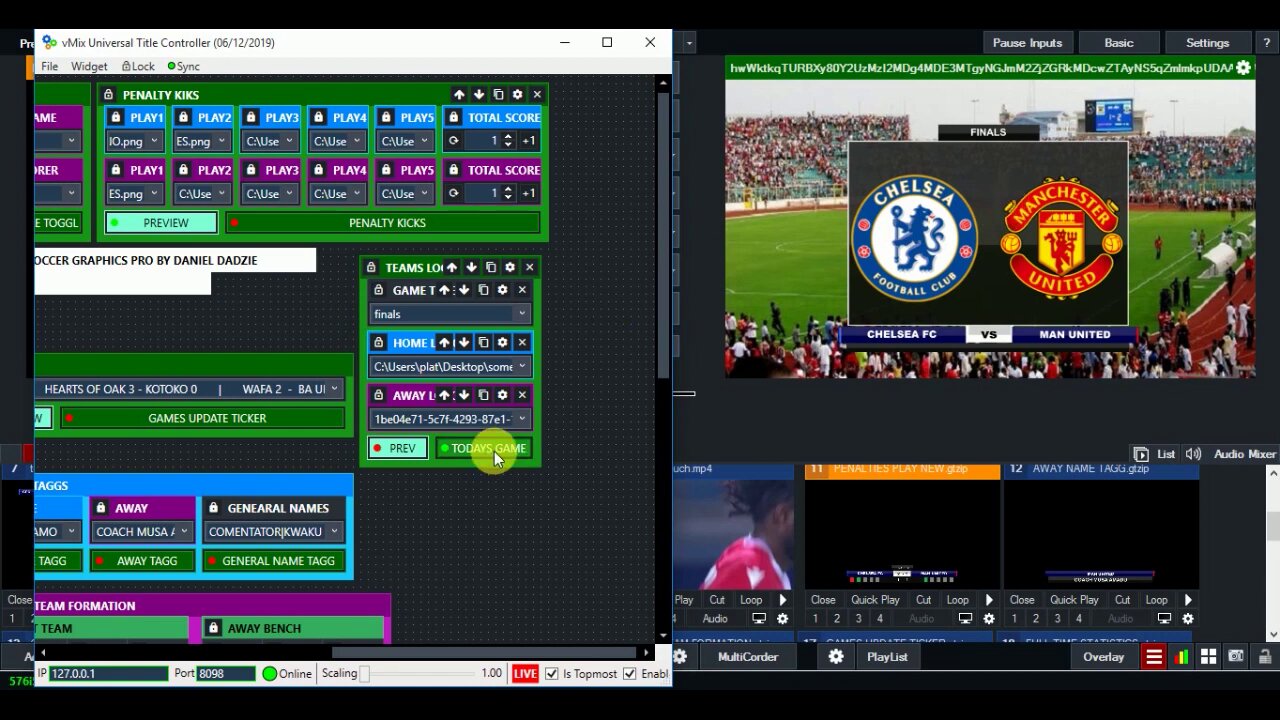Open settings gear for input 12

[1188, 619]
